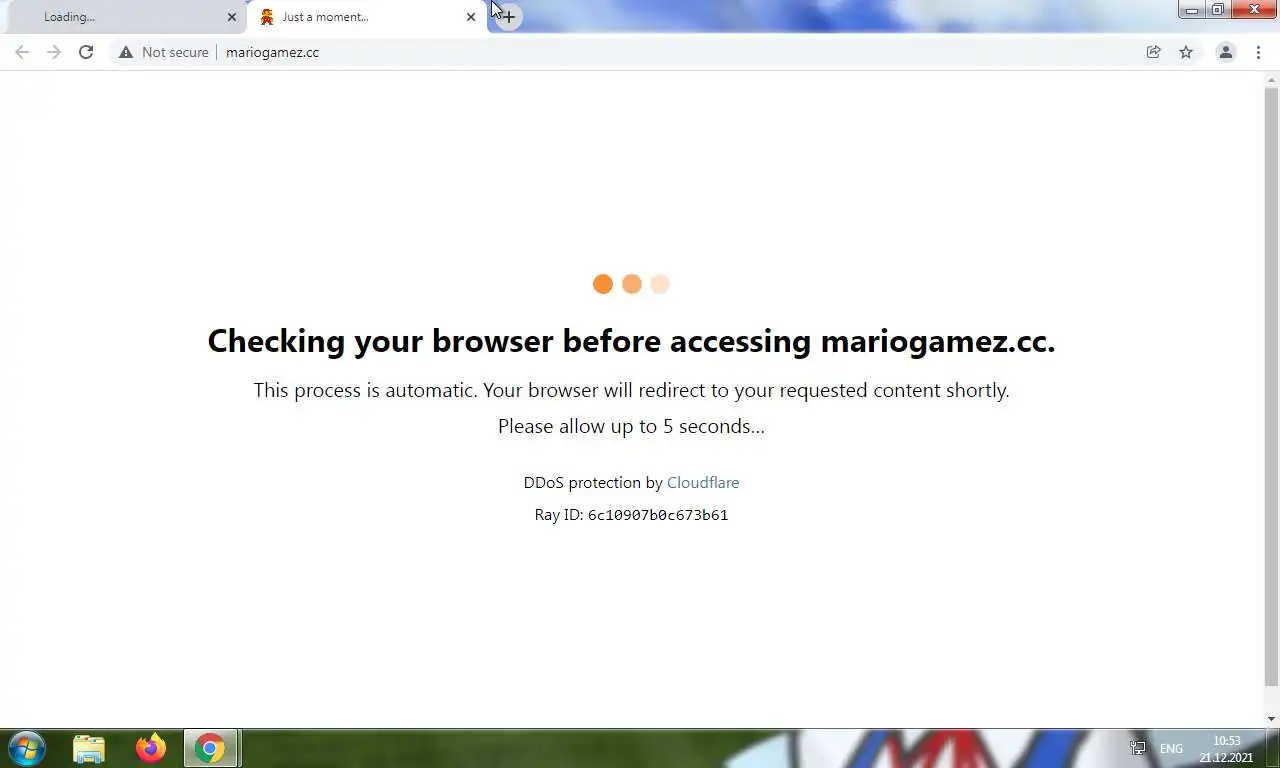Follow the Cloudflare link
This screenshot has height=768, width=1280.
pyautogui.click(x=703, y=482)
